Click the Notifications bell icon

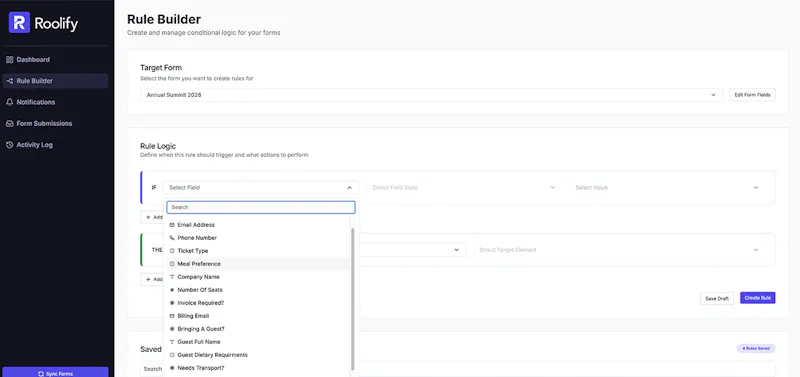(x=9, y=102)
